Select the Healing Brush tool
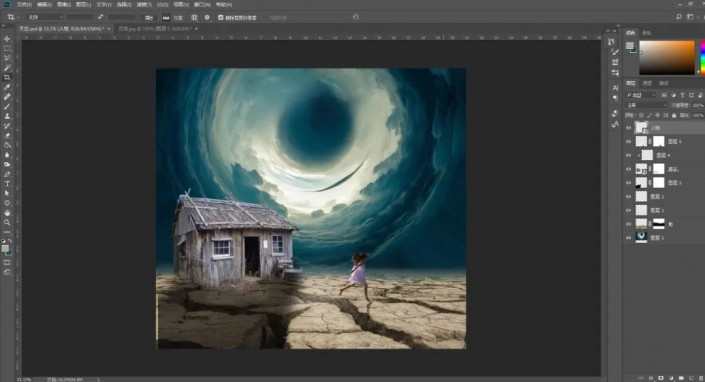The image size is (705, 382). 7,97
